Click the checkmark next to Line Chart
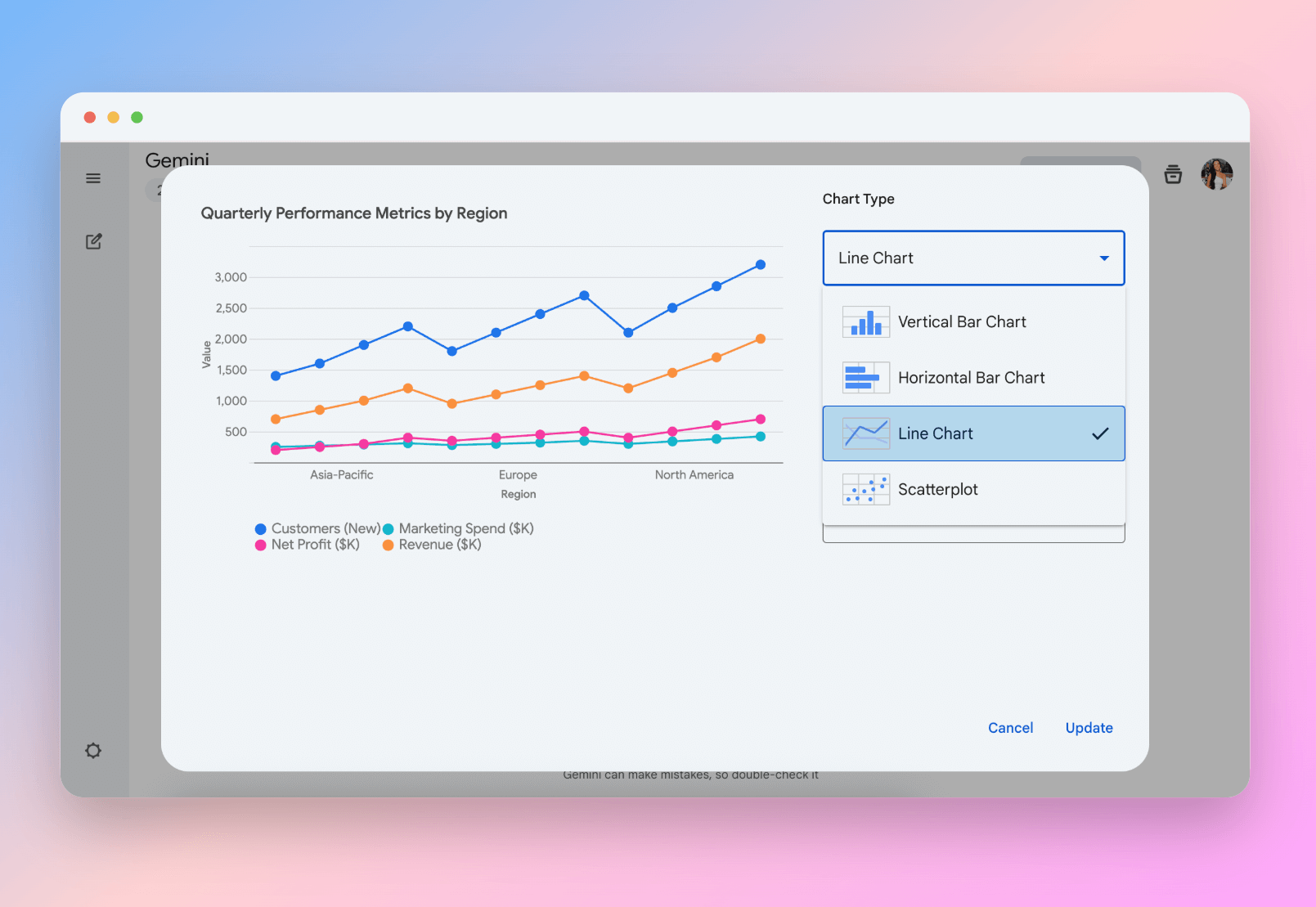Viewport: 1316px width, 907px height. tap(1101, 433)
